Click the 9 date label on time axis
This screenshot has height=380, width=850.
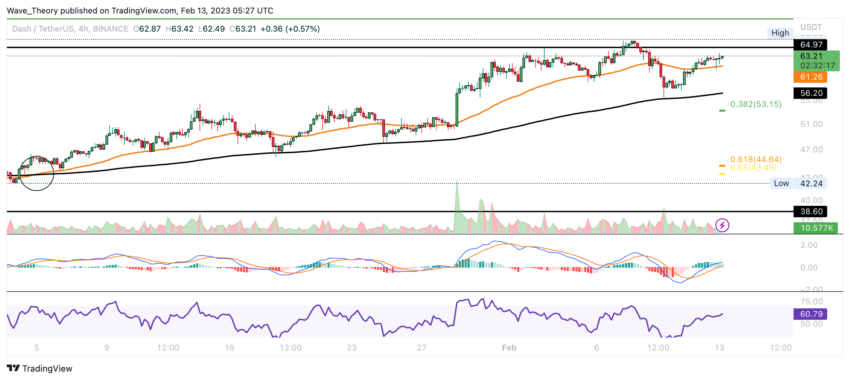(107, 347)
